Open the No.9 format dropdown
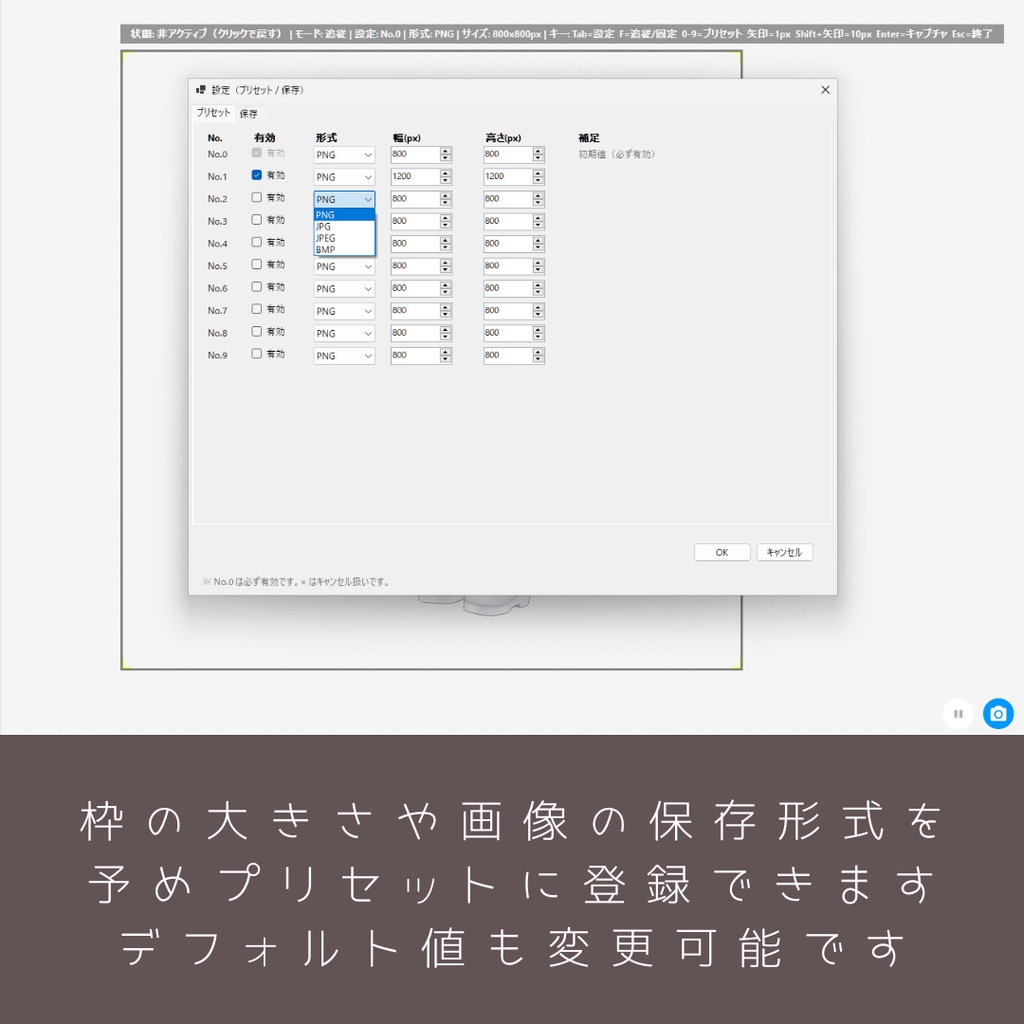Viewport: 1024px width, 1024px height. click(344, 355)
